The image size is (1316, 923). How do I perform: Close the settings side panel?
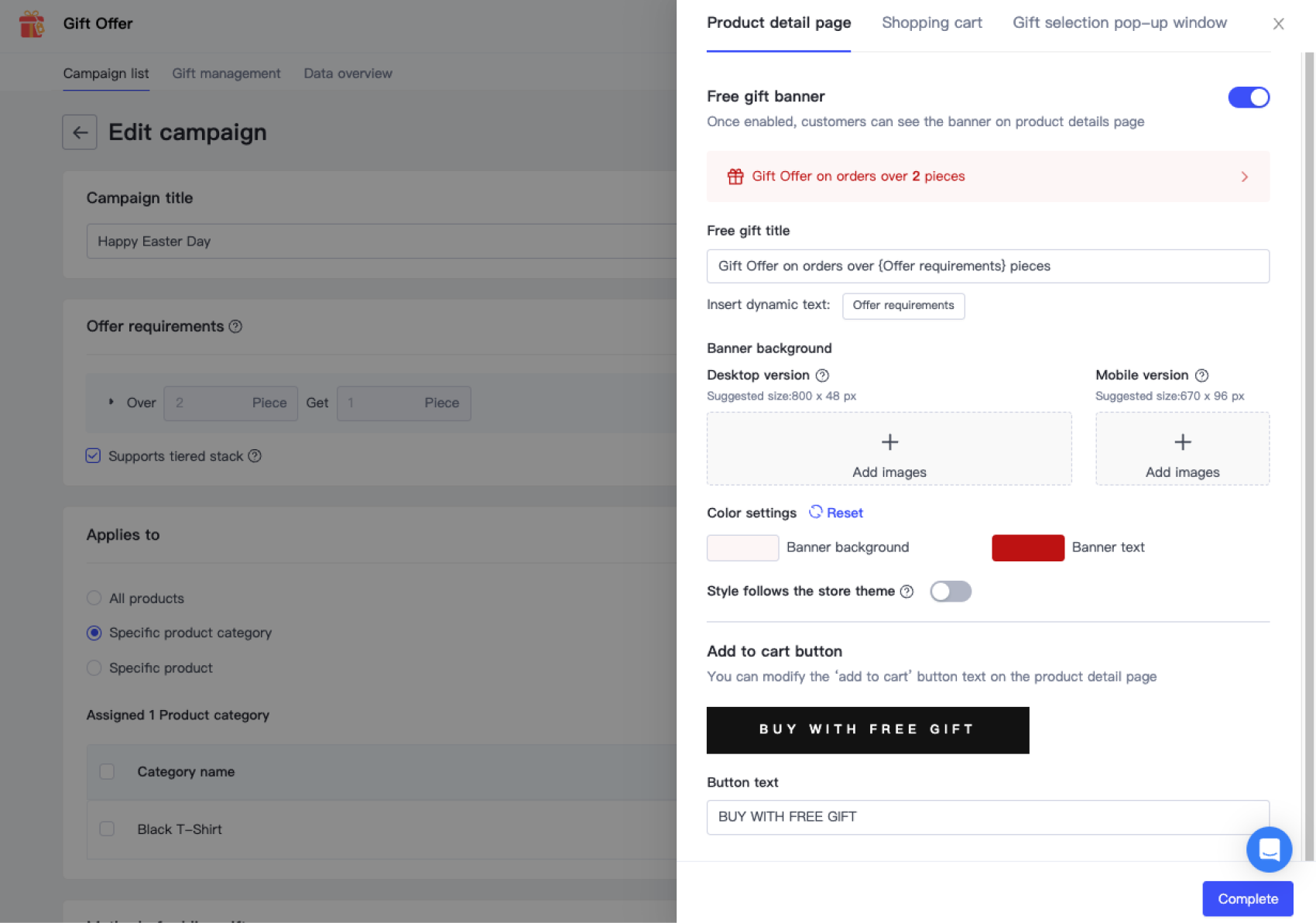tap(1278, 24)
